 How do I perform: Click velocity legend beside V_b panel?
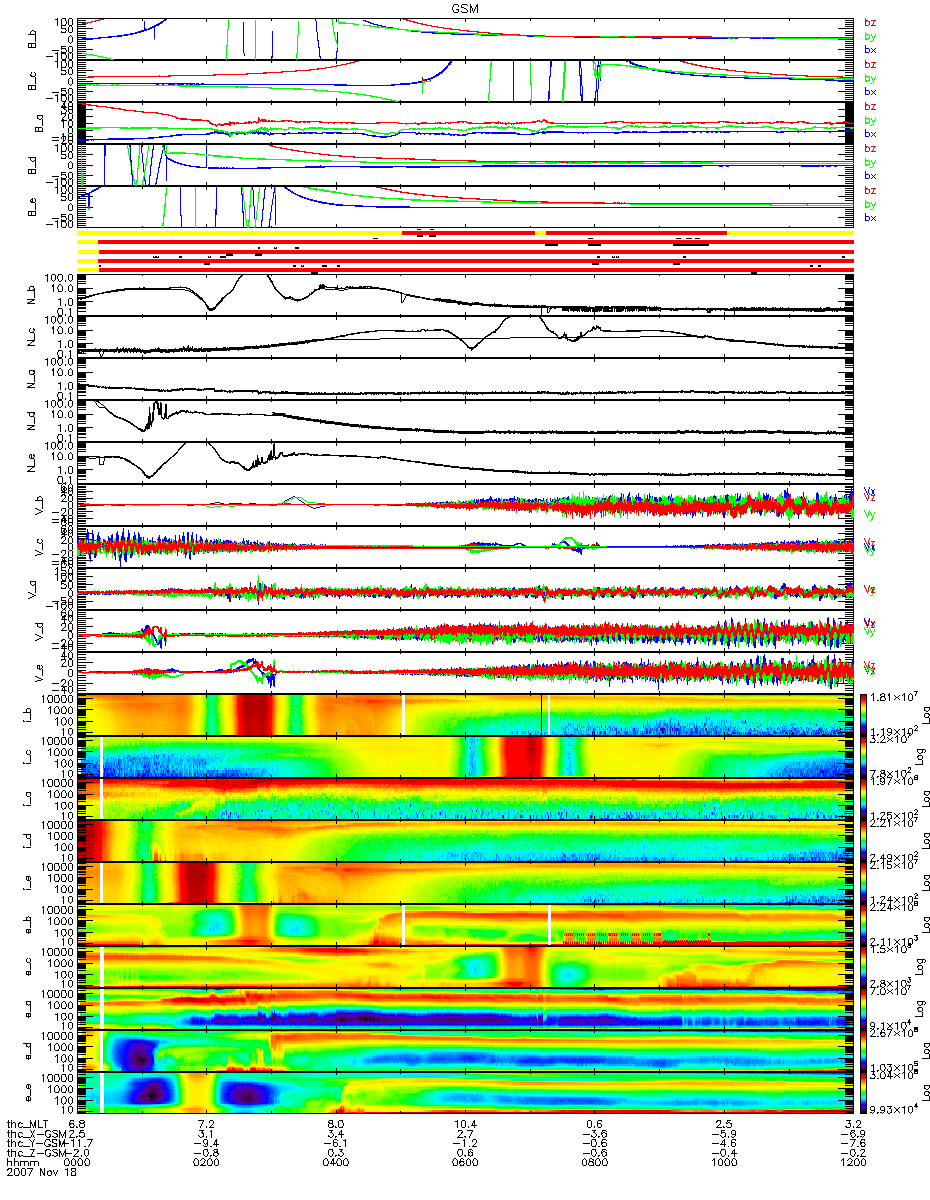(870, 502)
